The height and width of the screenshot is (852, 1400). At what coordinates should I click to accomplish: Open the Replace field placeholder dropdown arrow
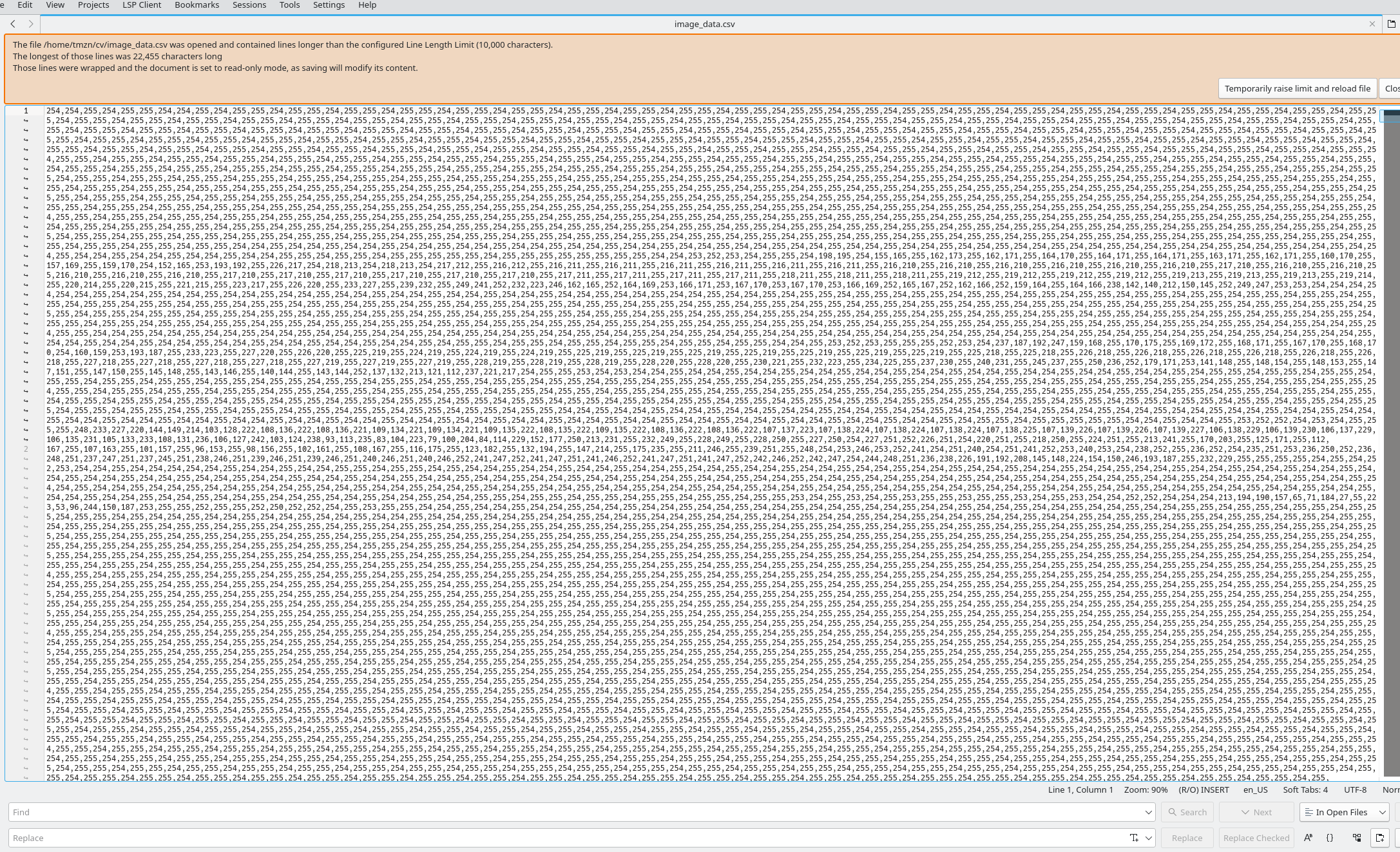click(1150, 838)
